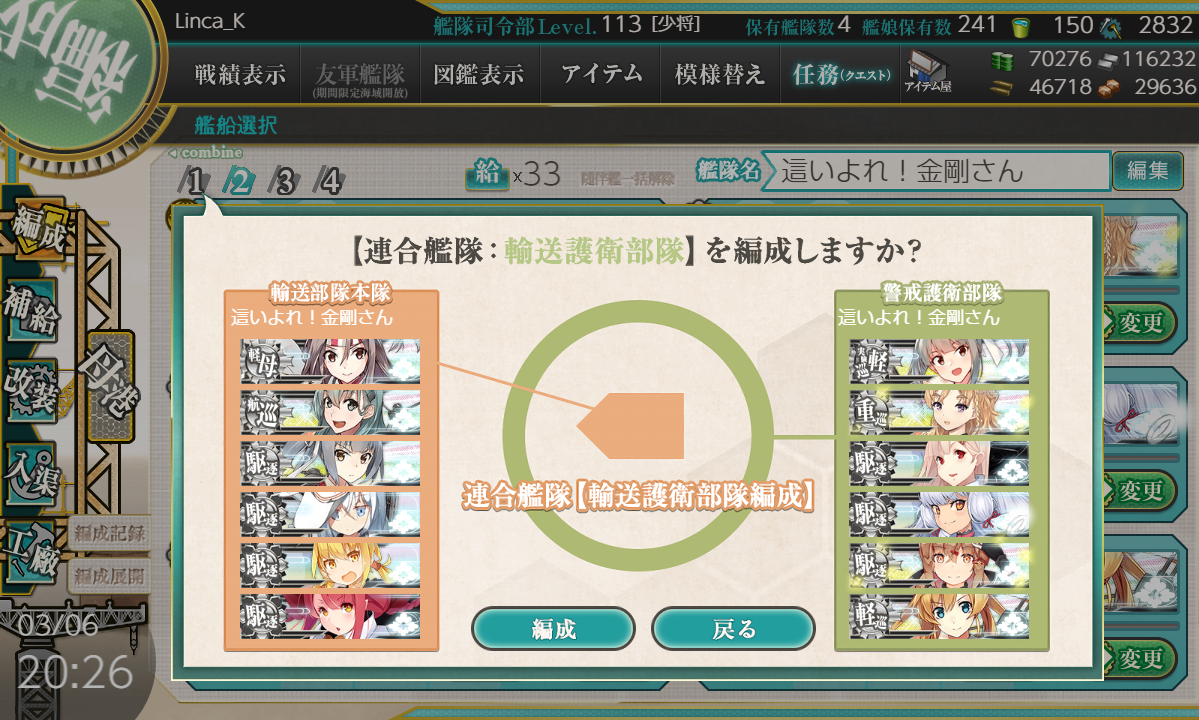Click the fleet name input field

coord(937,170)
